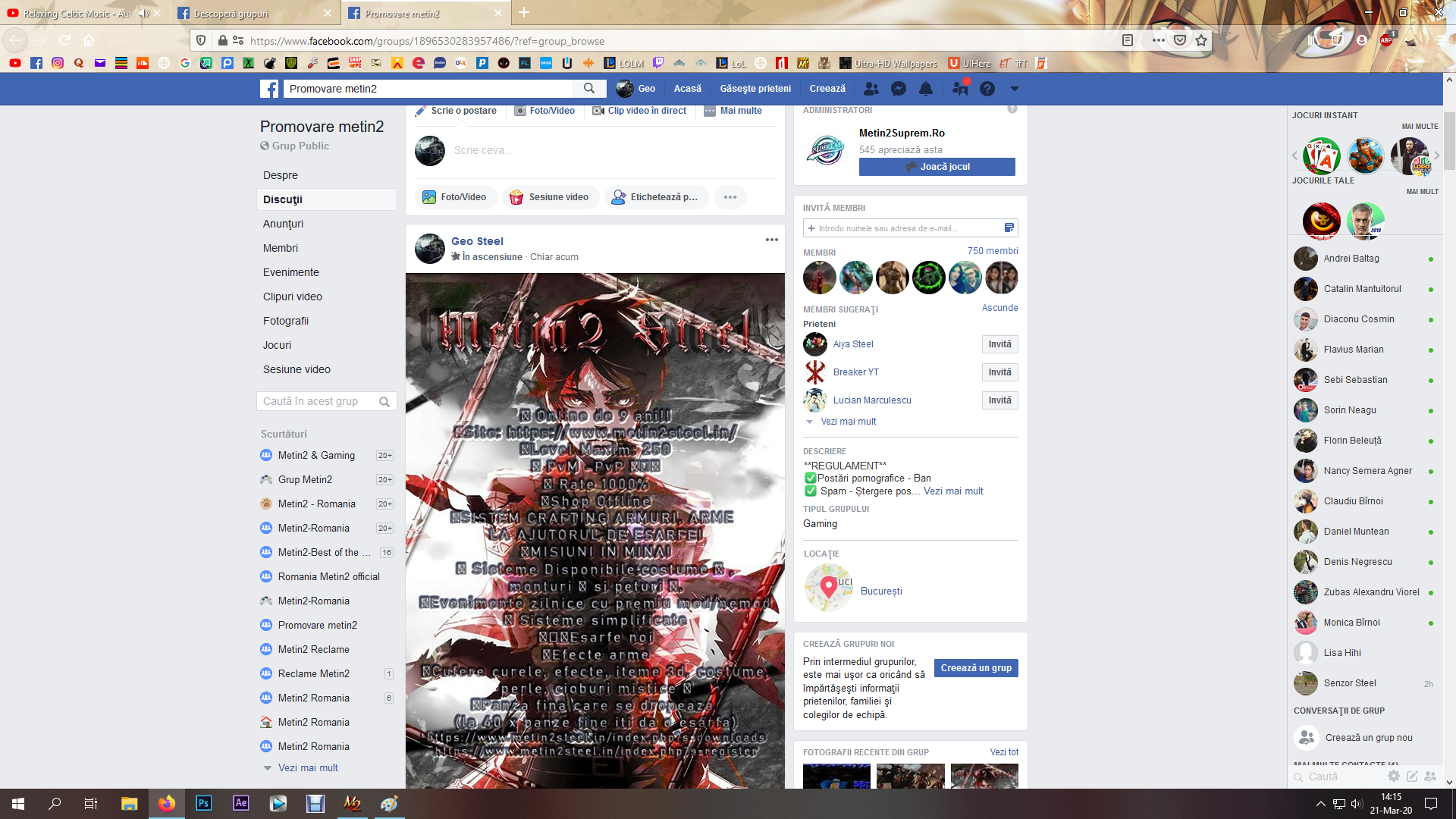Switch to the Descoperă grupuri browser tab

coord(231,14)
